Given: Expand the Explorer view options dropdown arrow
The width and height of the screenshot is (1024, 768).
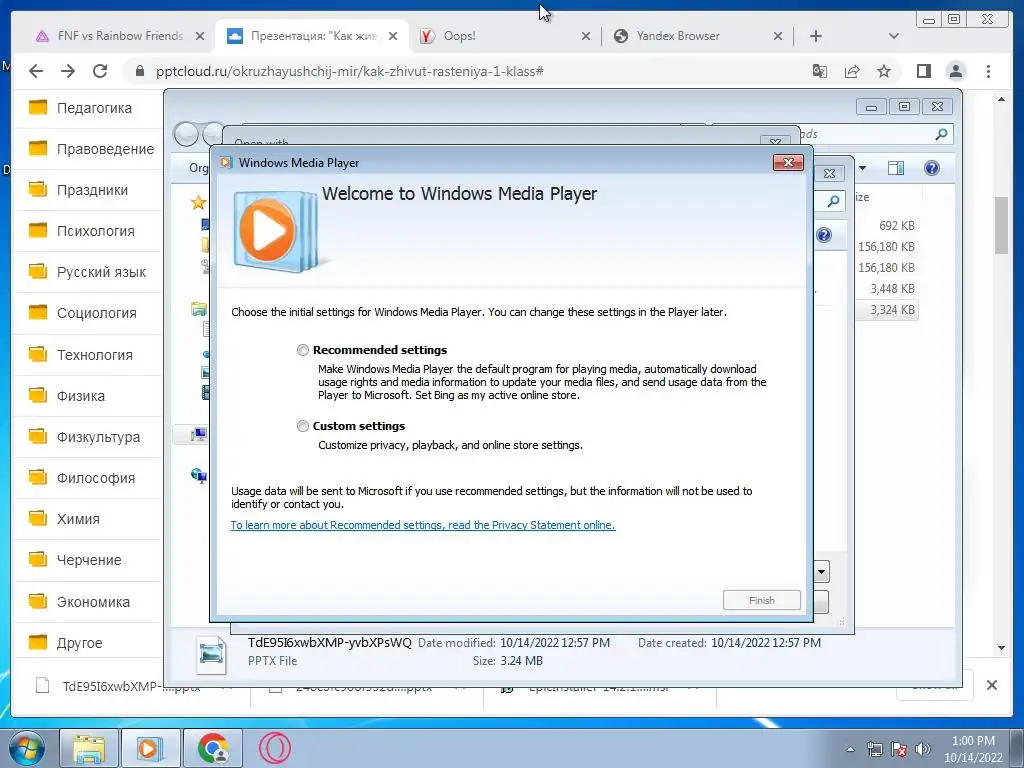Looking at the screenshot, I should coord(862,168).
